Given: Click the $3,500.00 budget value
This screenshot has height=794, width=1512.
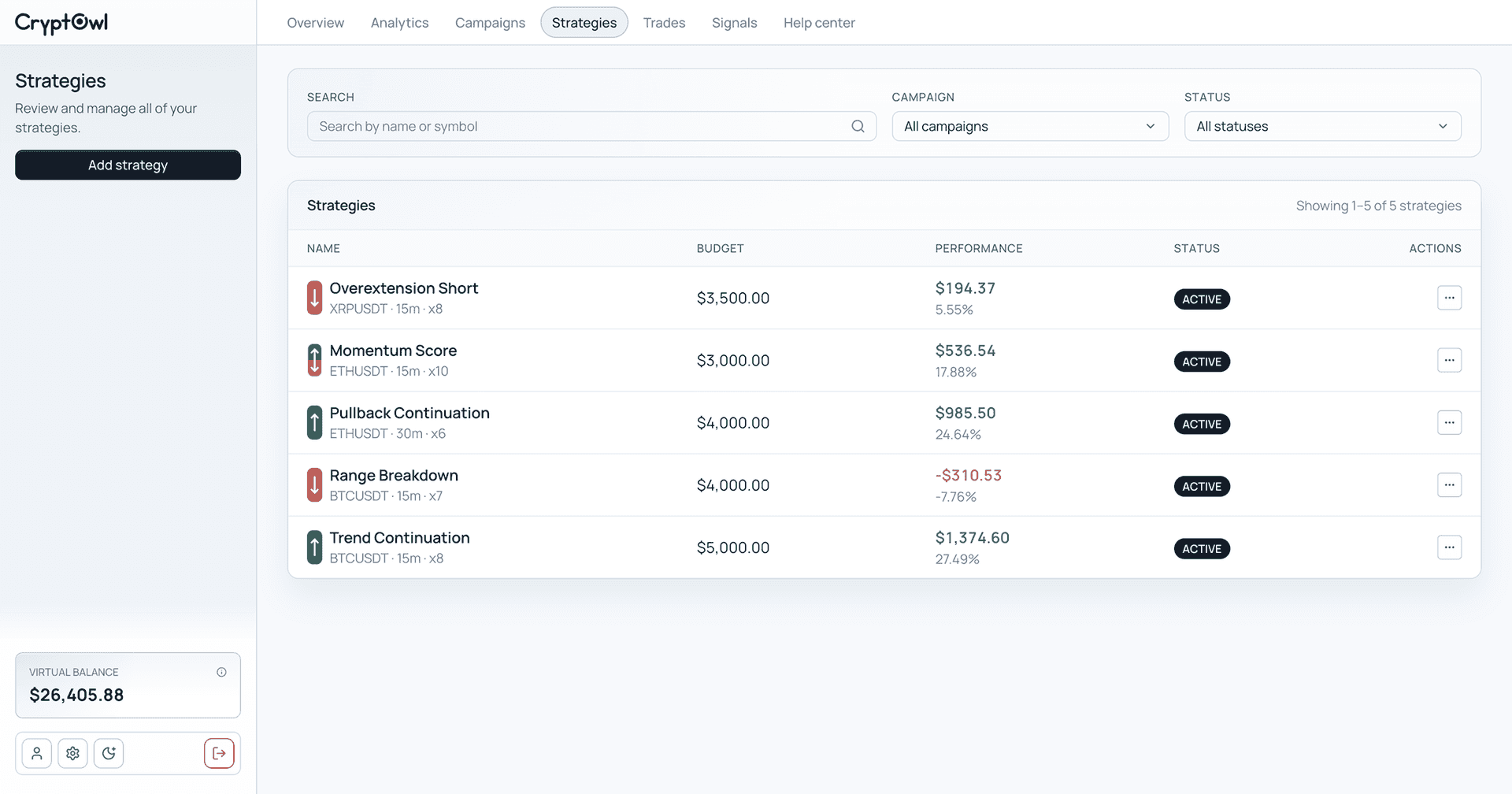Looking at the screenshot, I should pos(733,298).
